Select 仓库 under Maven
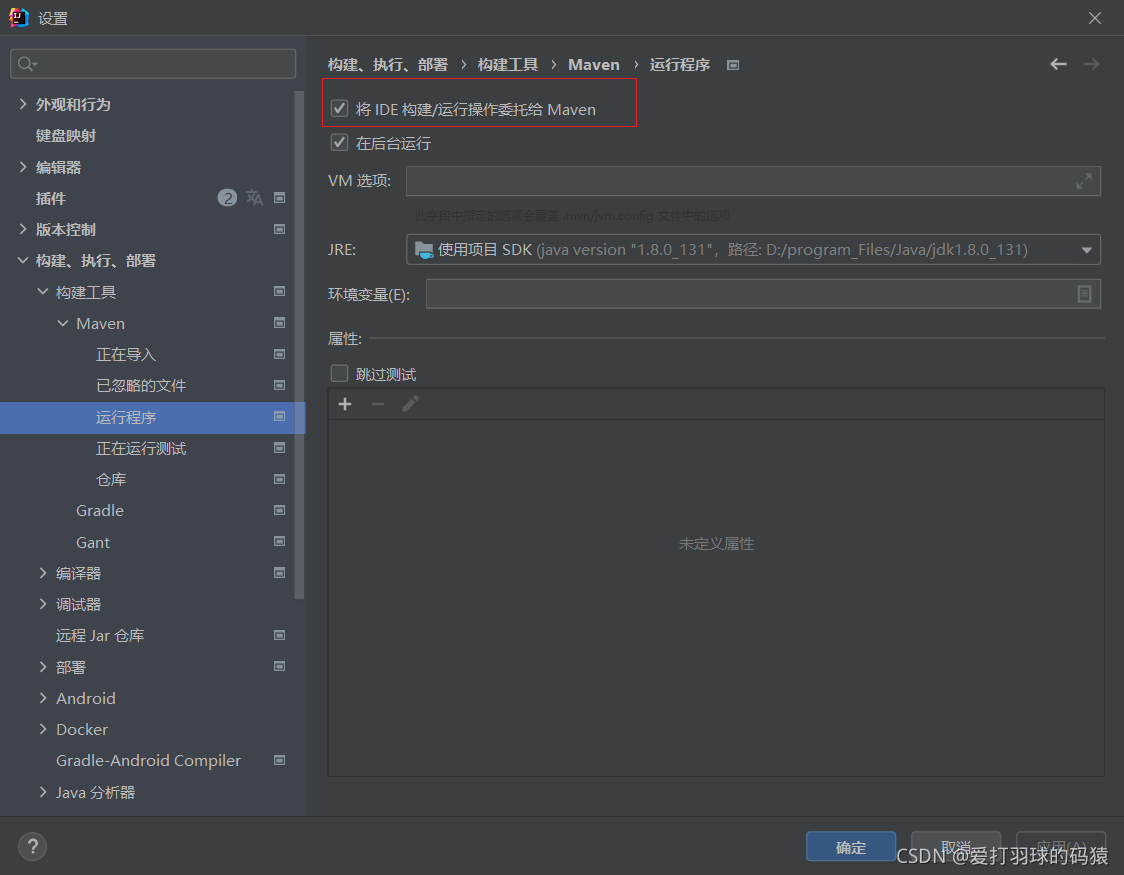The width and height of the screenshot is (1124, 875). click(x=111, y=479)
